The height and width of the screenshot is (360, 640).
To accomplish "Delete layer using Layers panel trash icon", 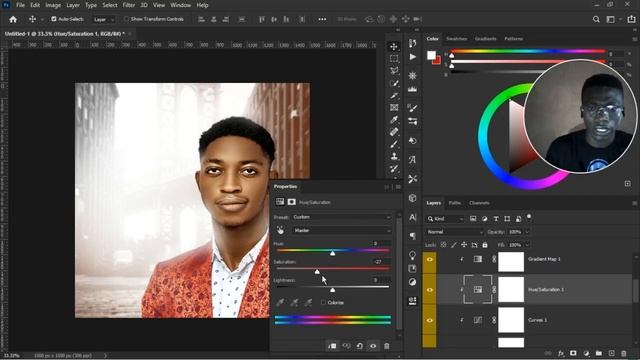I will 624,353.
